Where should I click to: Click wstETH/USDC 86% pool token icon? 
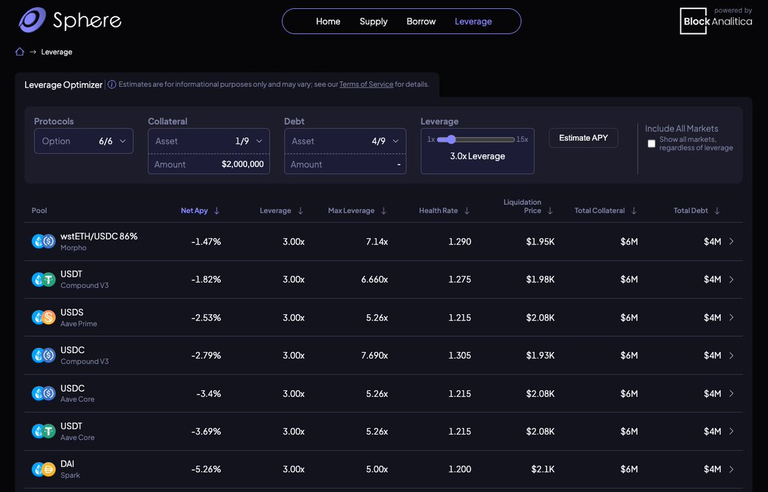44,241
